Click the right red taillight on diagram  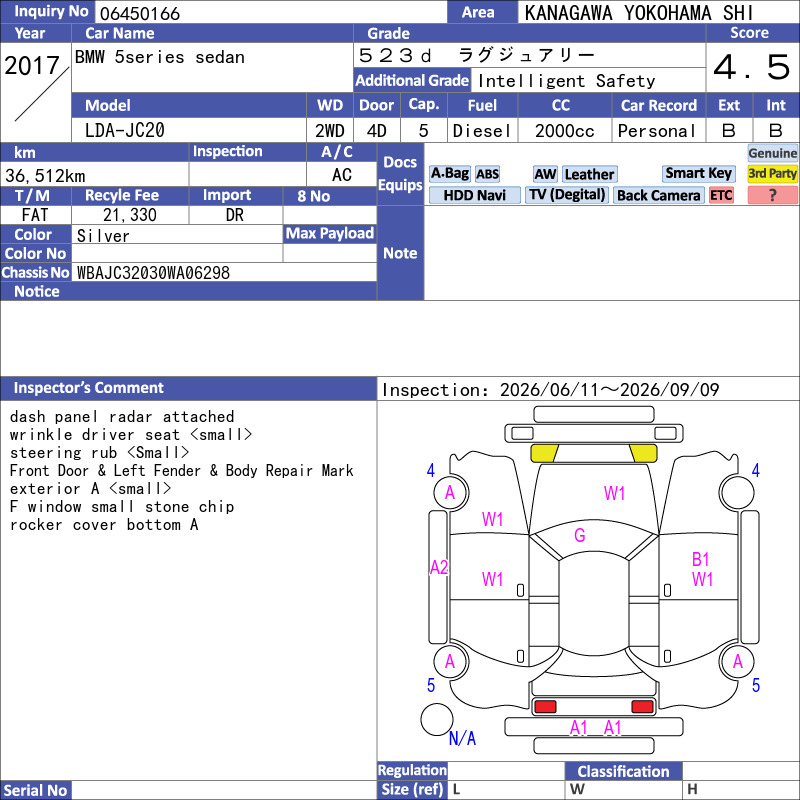(x=642, y=707)
